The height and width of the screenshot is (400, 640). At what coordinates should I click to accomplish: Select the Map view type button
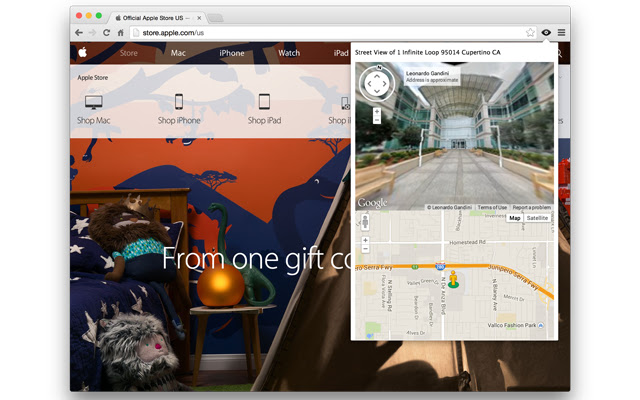tap(514, 217)
